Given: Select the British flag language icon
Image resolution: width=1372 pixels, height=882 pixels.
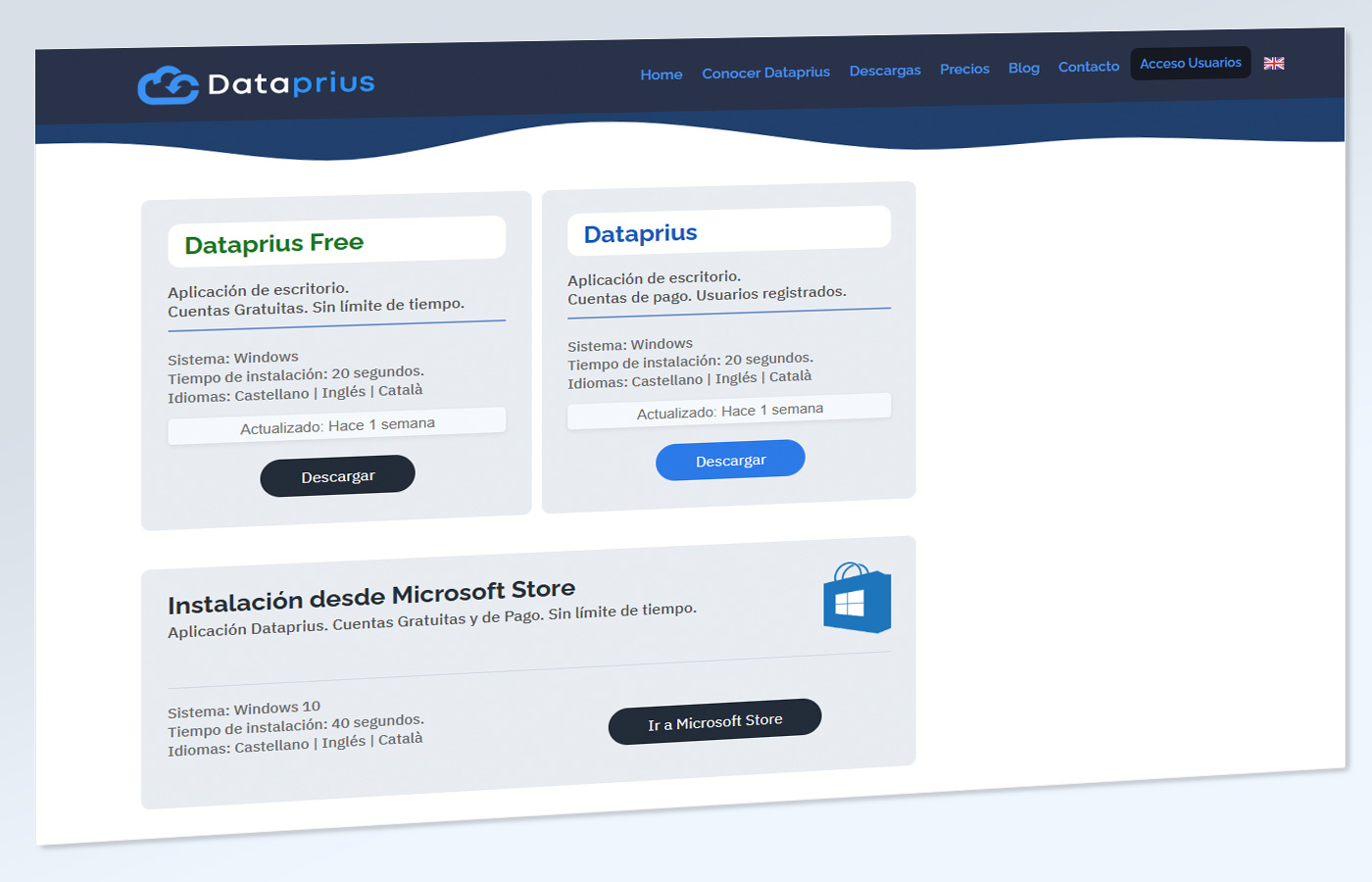Looking at the screenshot, I should [x=1273, y=63].
